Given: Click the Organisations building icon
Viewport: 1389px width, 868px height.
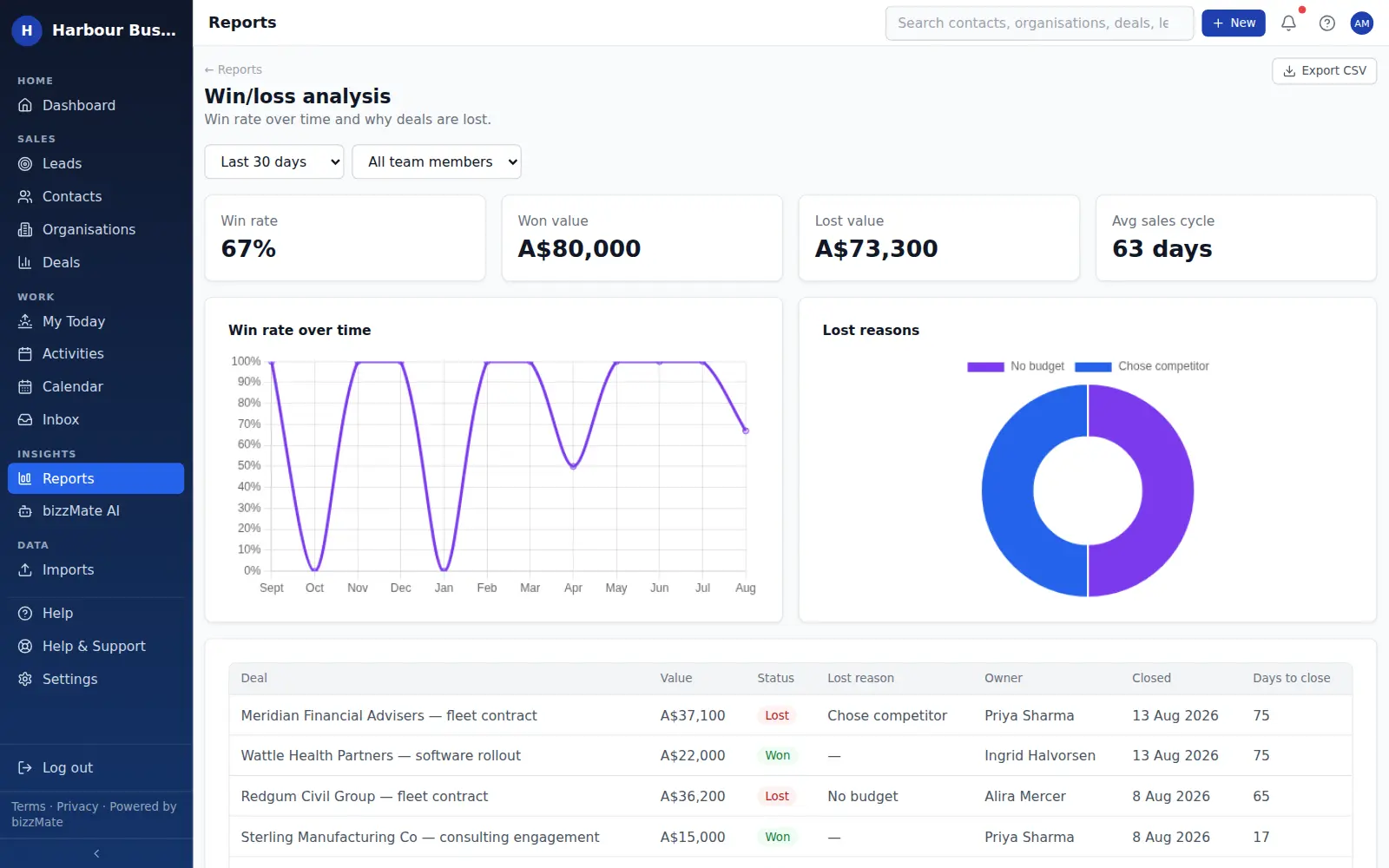Looking at the screenshot, I should (25, 230).
